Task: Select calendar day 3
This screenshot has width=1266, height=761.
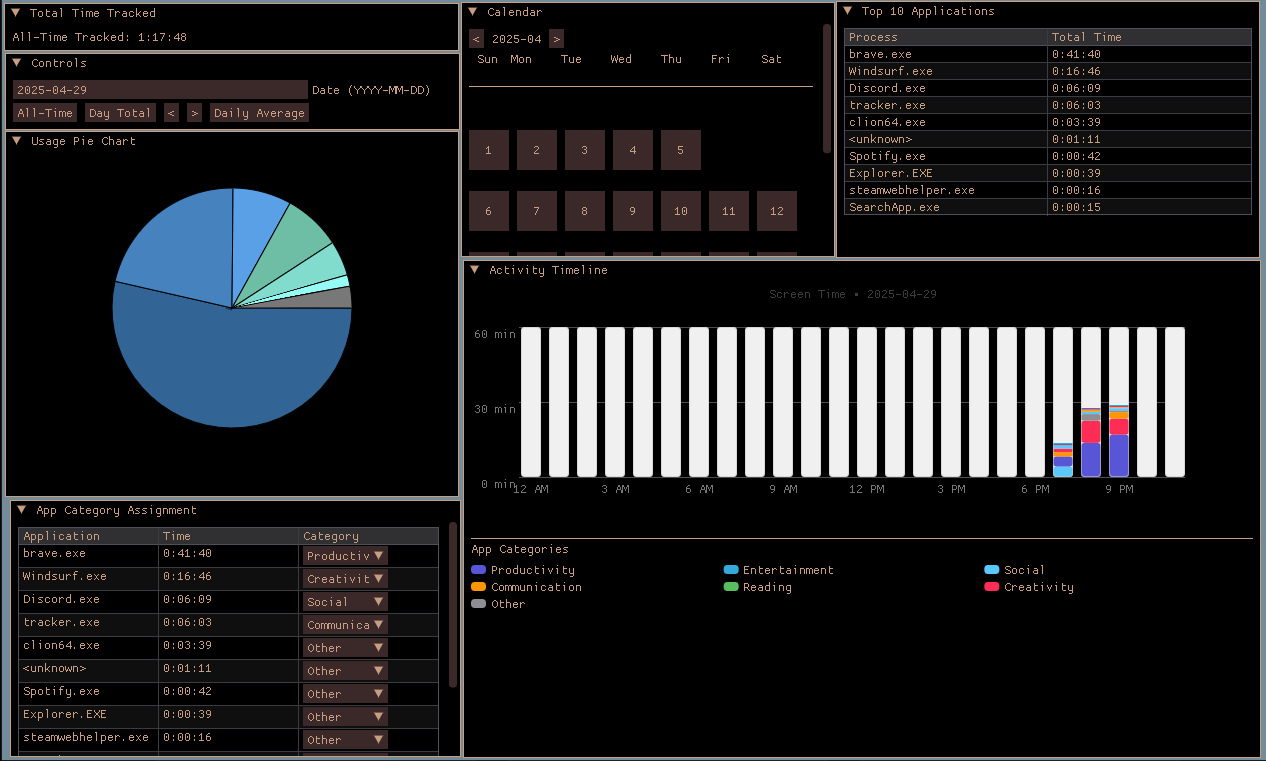Action: 585,150
